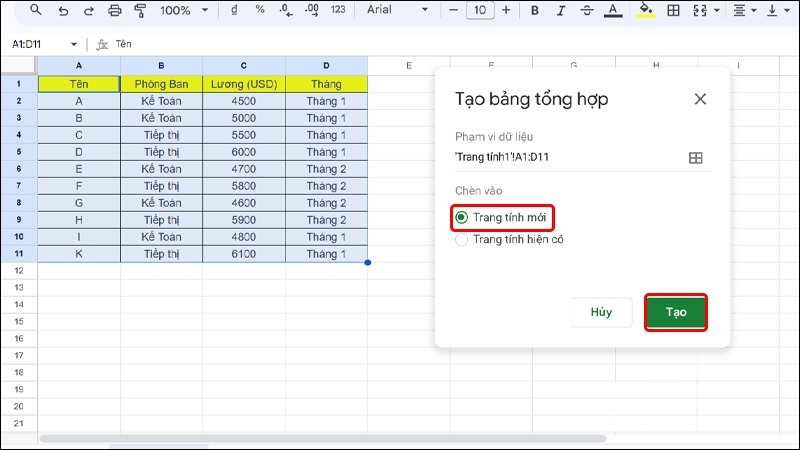The height and width of the screenshot is (450, 800).
Task: Open vertical align dropdown
Action: [778, 10]
